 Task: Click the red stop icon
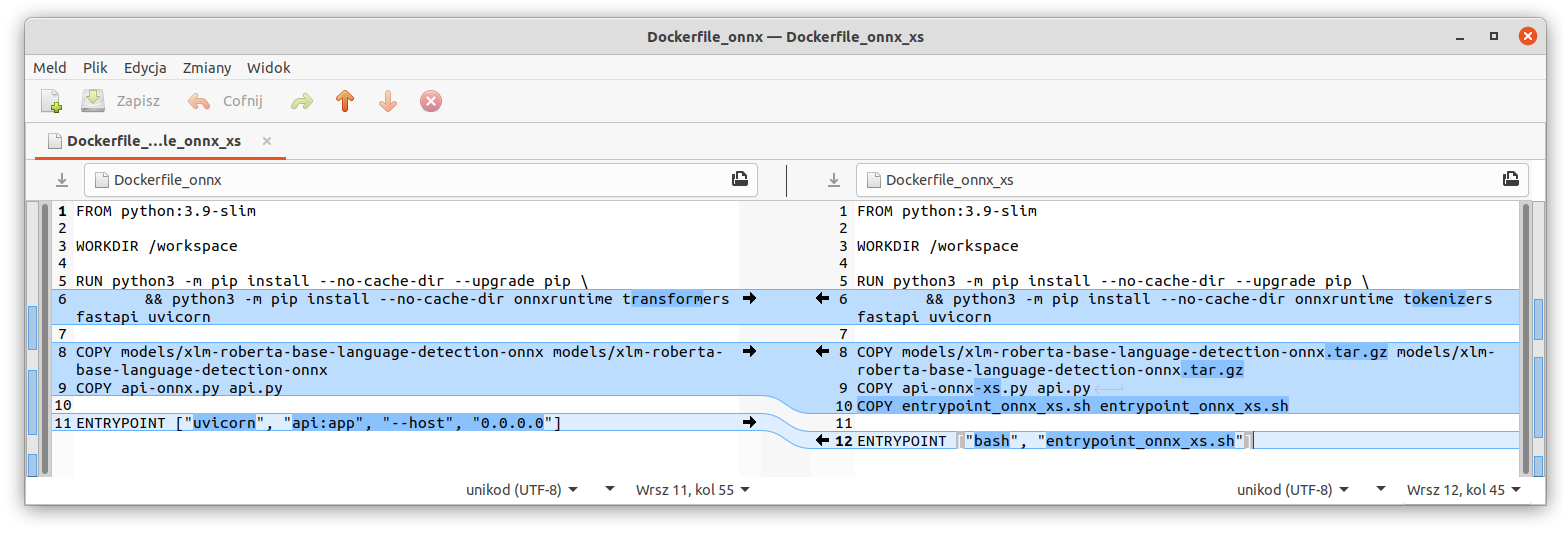(431, 101)
